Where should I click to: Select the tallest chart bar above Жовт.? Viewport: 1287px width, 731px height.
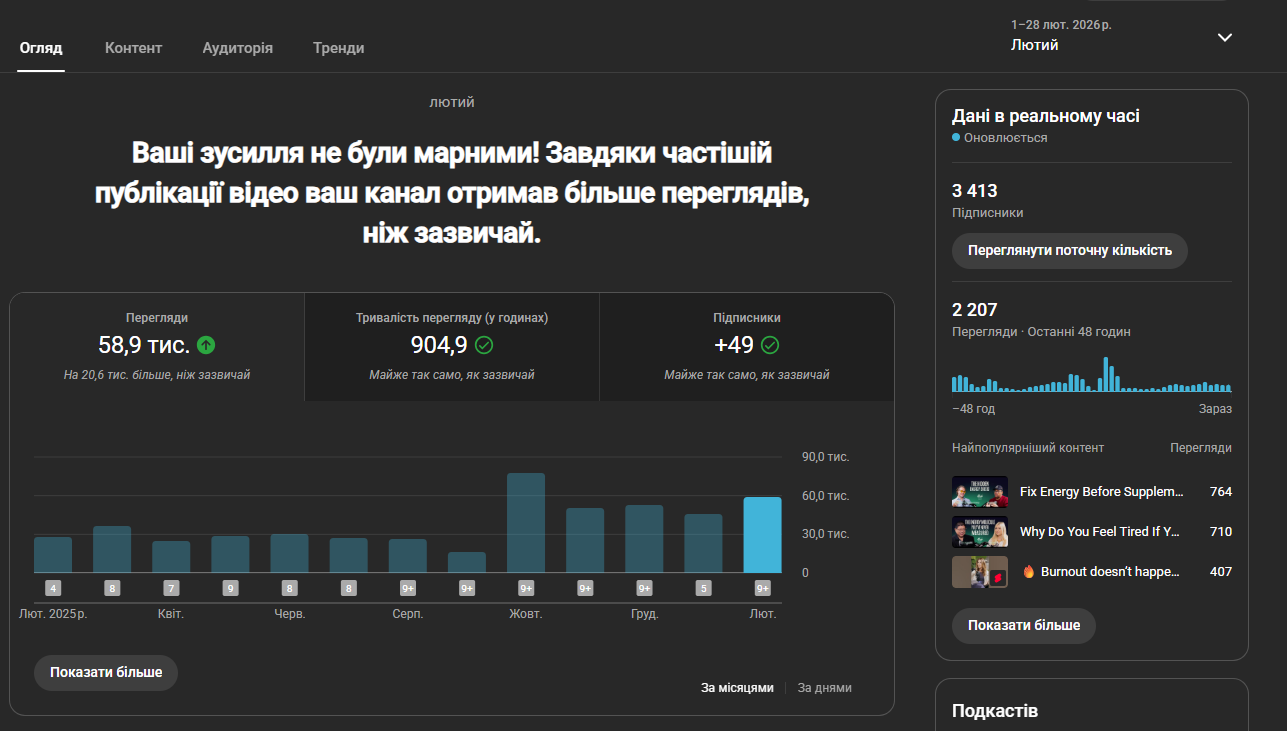[526, 523]
